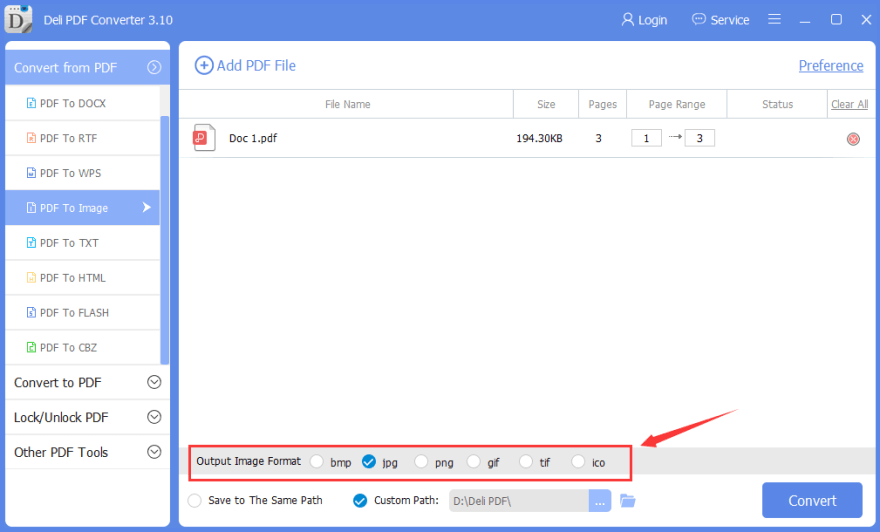Collapse the Convert from PDF section
Screen dimensions: 880x532
tap(154, 67)
